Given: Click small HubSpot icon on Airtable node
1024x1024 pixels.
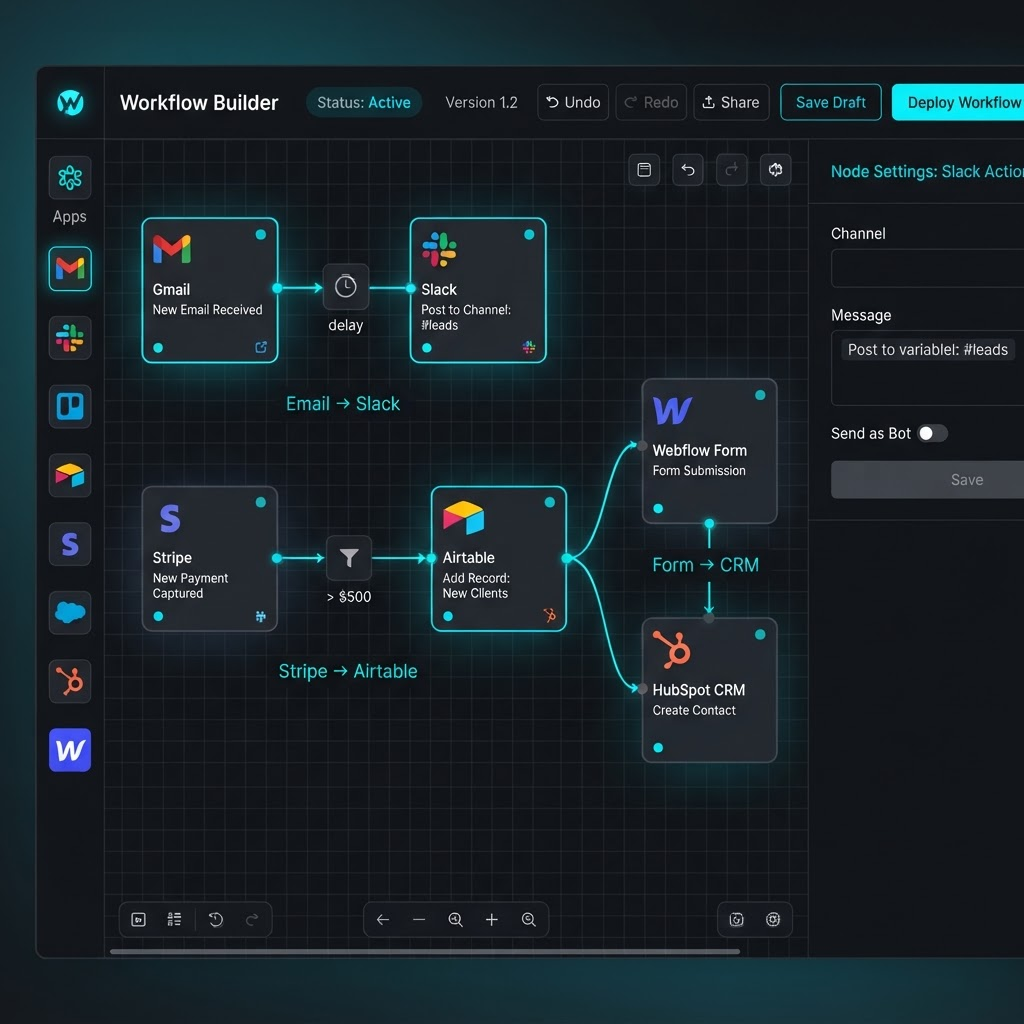Looking at the screenshot, I should click(549, 615).
